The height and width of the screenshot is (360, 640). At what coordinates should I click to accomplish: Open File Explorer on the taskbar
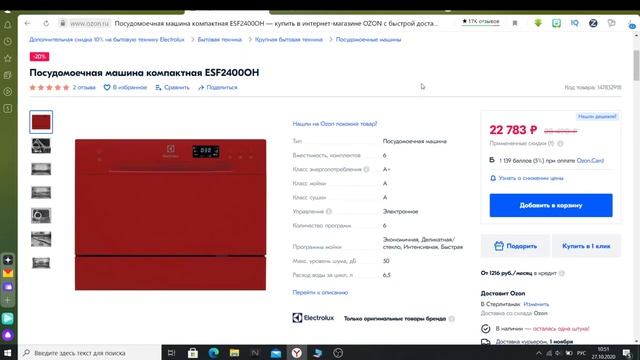click(234, 353)
